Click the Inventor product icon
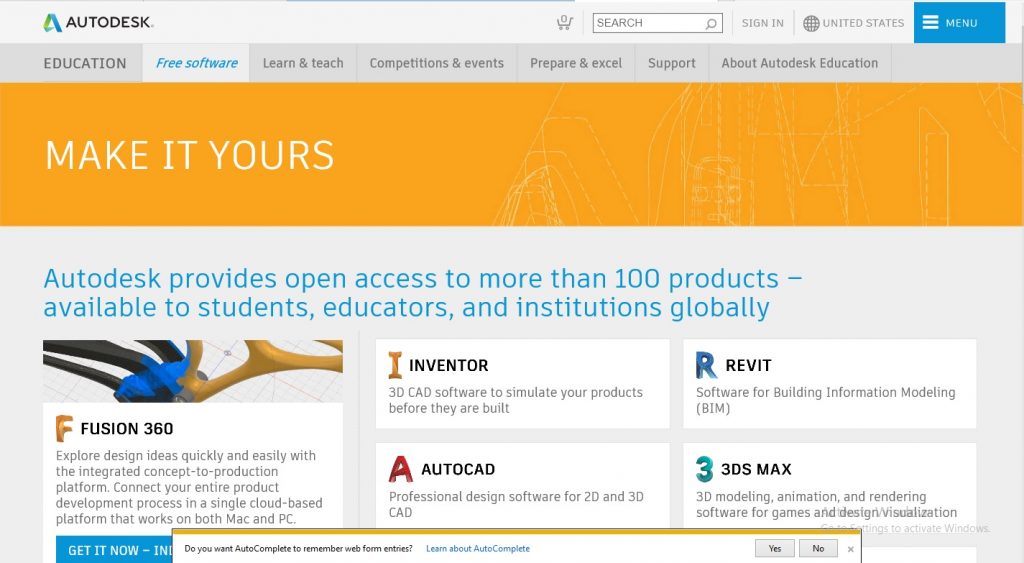This screenshot has width=1024, height=563. tap(396, 365)
